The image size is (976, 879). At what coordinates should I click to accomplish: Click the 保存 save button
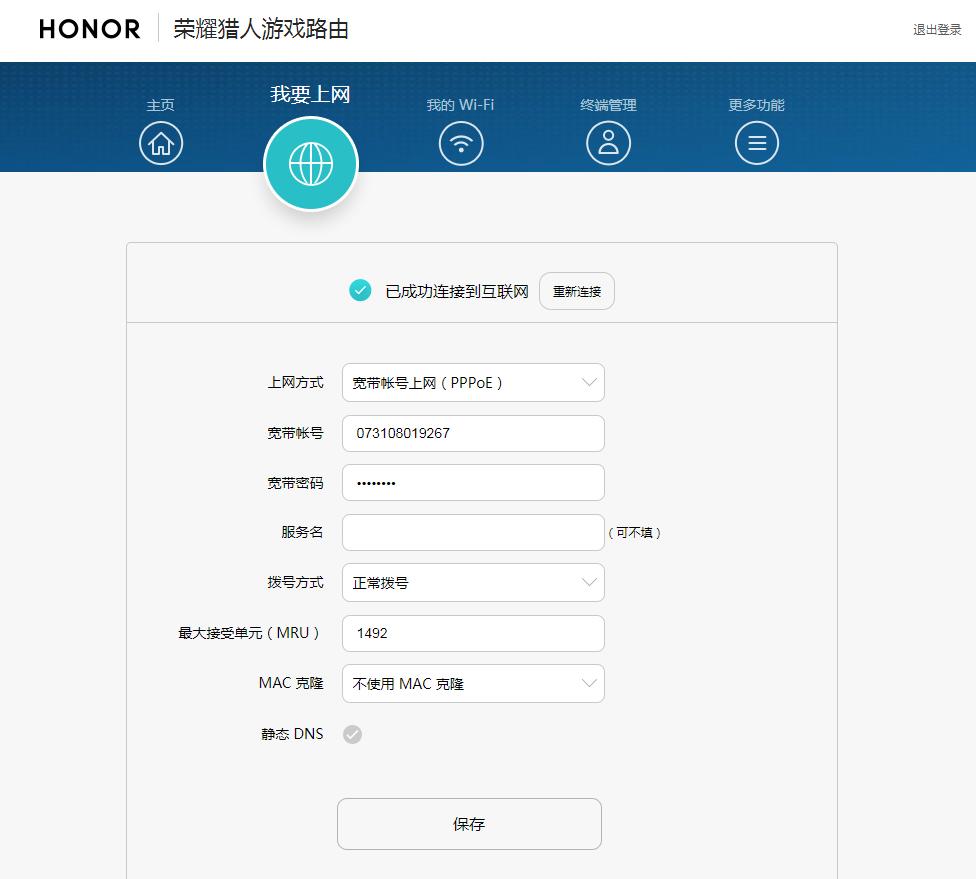coord(469,824)
